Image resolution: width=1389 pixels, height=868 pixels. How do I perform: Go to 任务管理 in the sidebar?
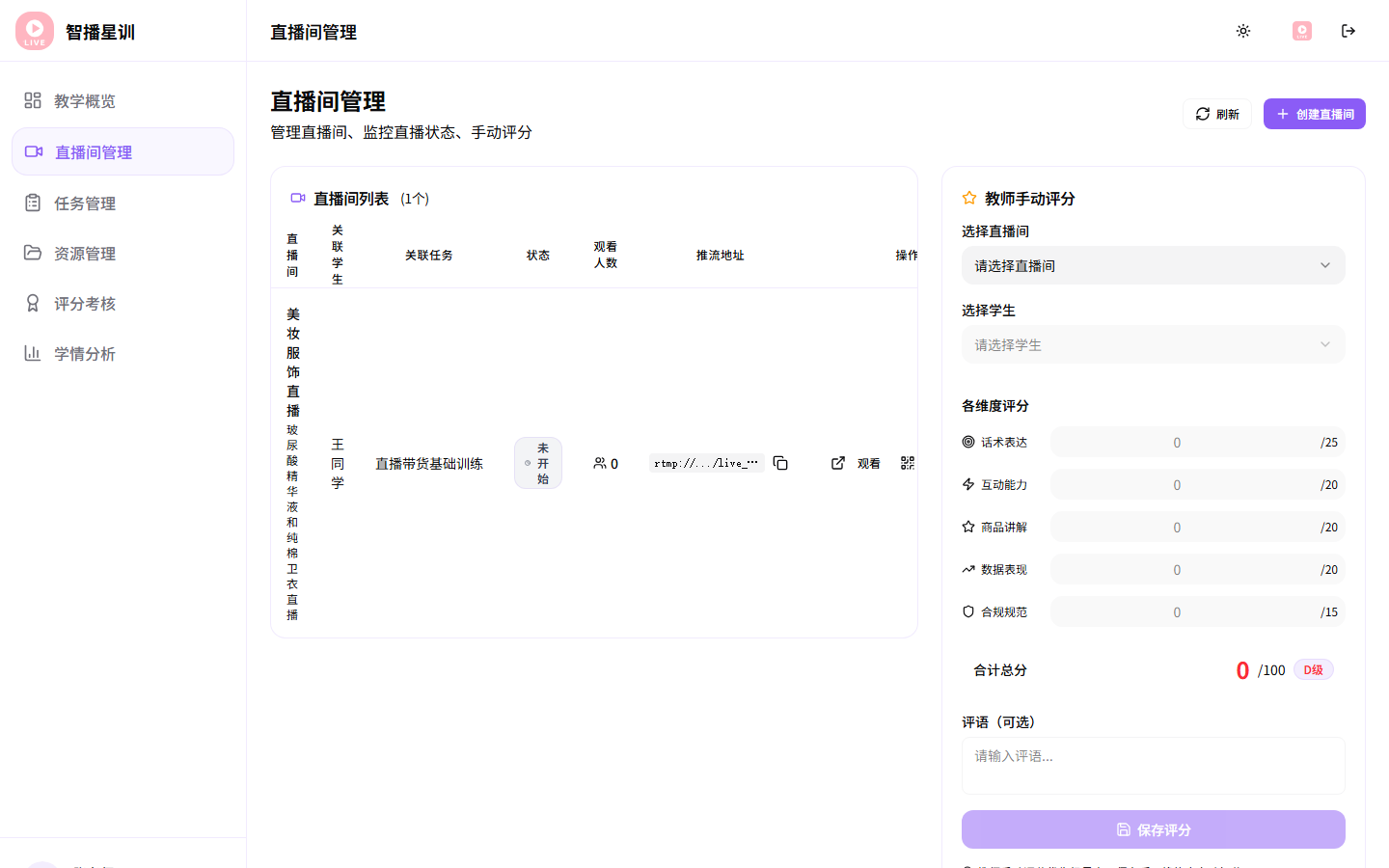pyautogui.click(x=123, y=203)
